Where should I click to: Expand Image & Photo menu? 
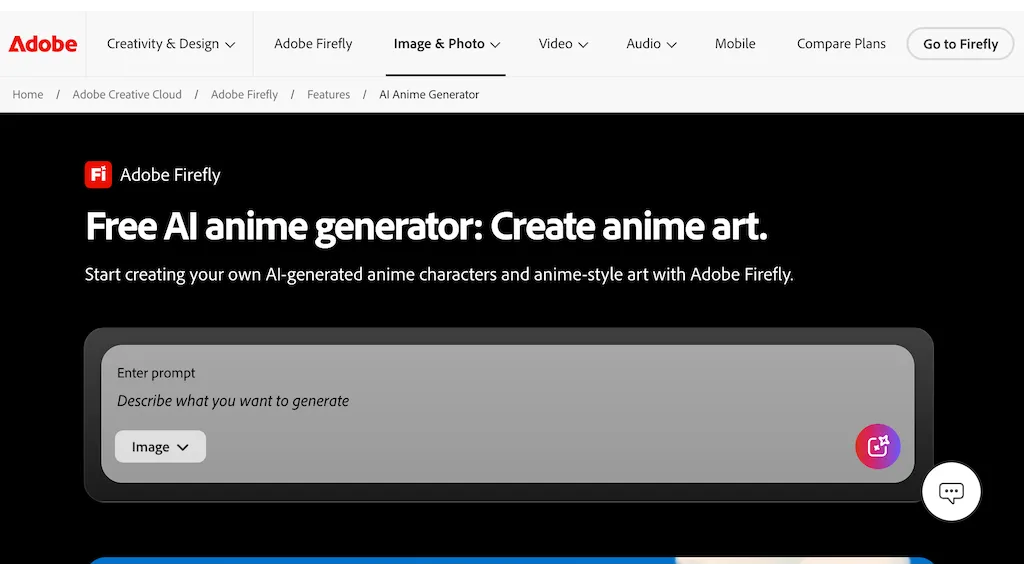[x=446, y=44]
